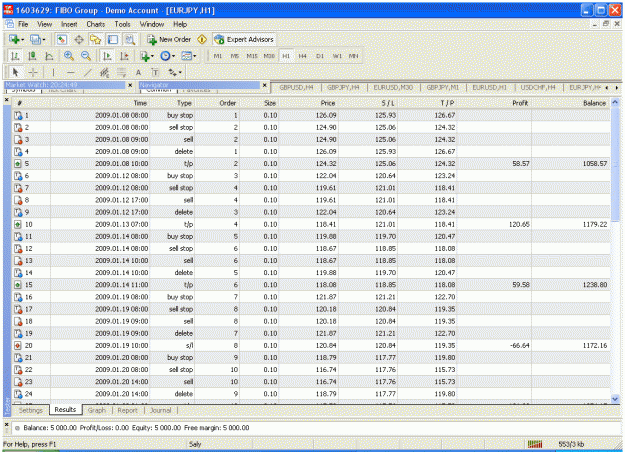Open the GBPUSD,H4 chart tab
The height and width of the screenshot is (452, 625).
(x=296, y=87)
